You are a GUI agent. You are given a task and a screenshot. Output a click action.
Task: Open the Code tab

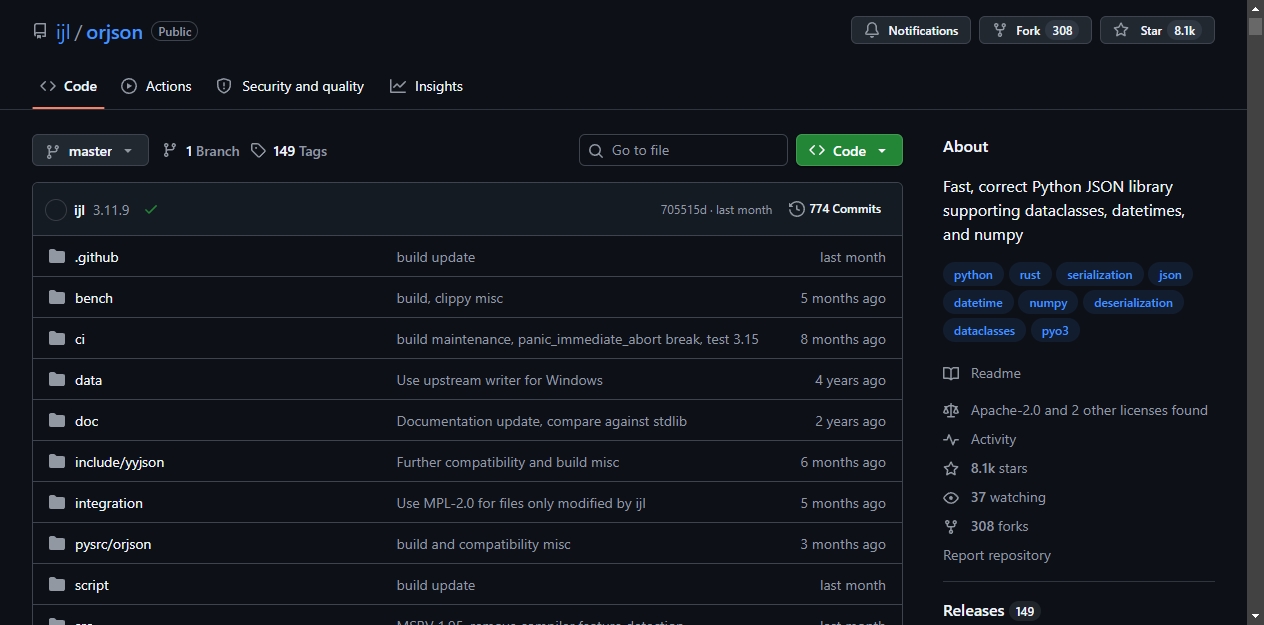(68, 86)
